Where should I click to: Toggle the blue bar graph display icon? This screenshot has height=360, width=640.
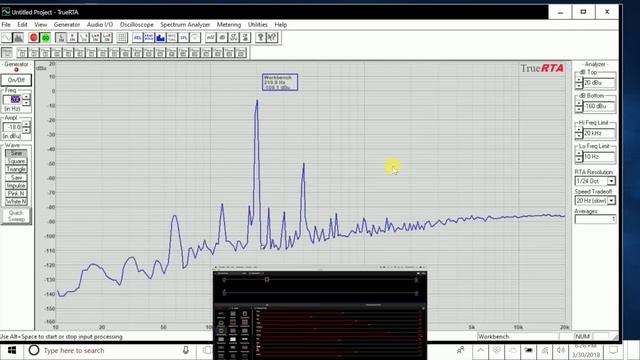[160, 38]
